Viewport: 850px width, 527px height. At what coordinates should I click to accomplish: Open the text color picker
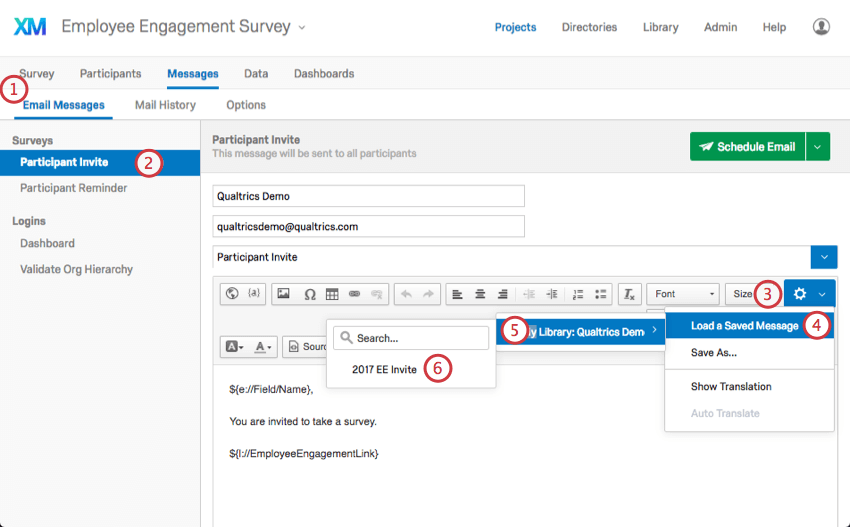click(x=263, y=347)
